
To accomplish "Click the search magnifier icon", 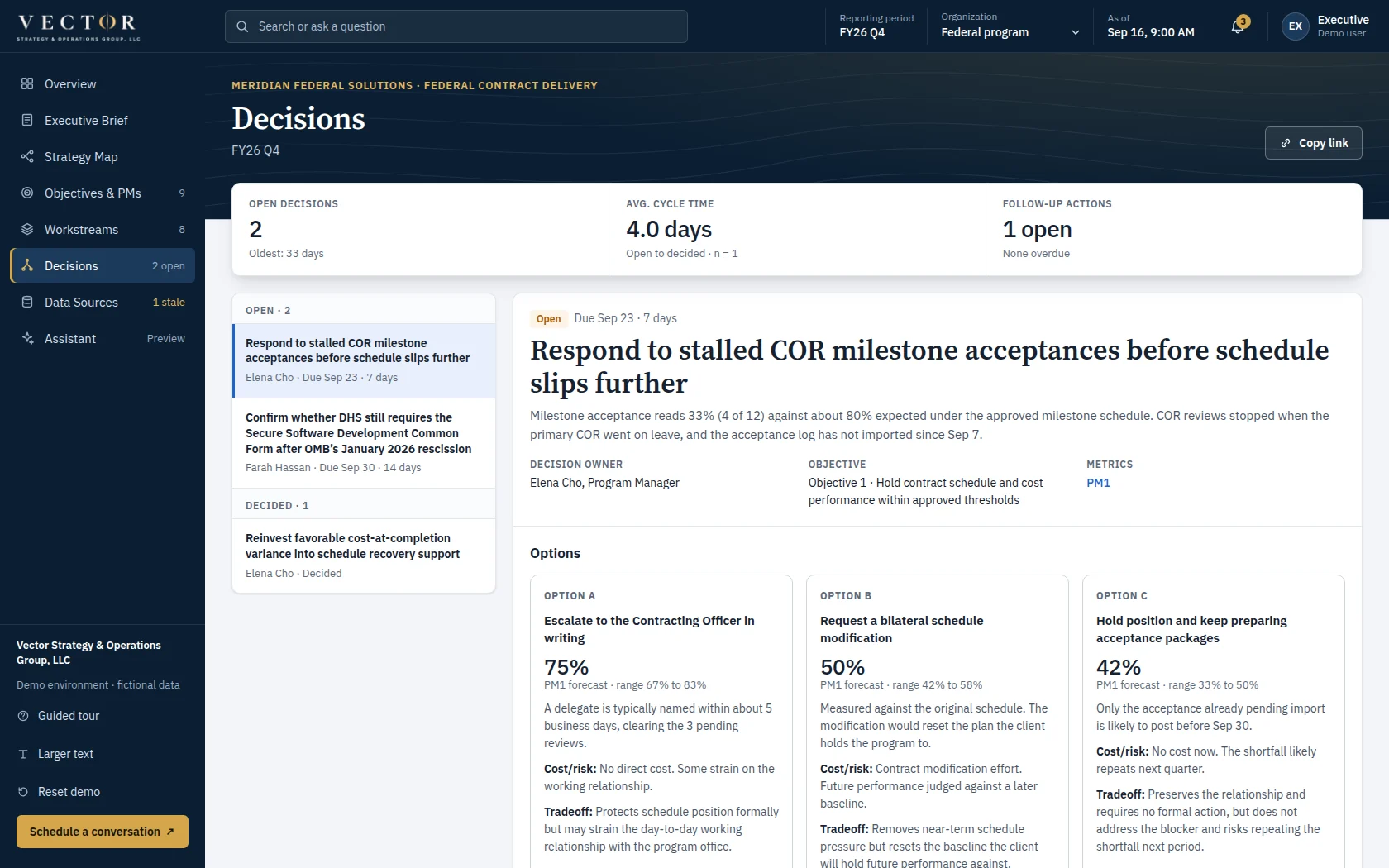I will 242,26.
